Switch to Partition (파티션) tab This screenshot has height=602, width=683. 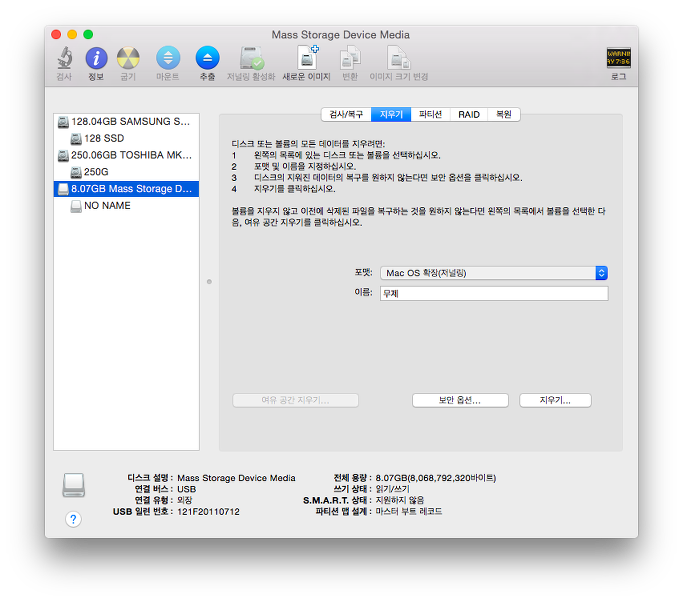click(x=430, y=115)
